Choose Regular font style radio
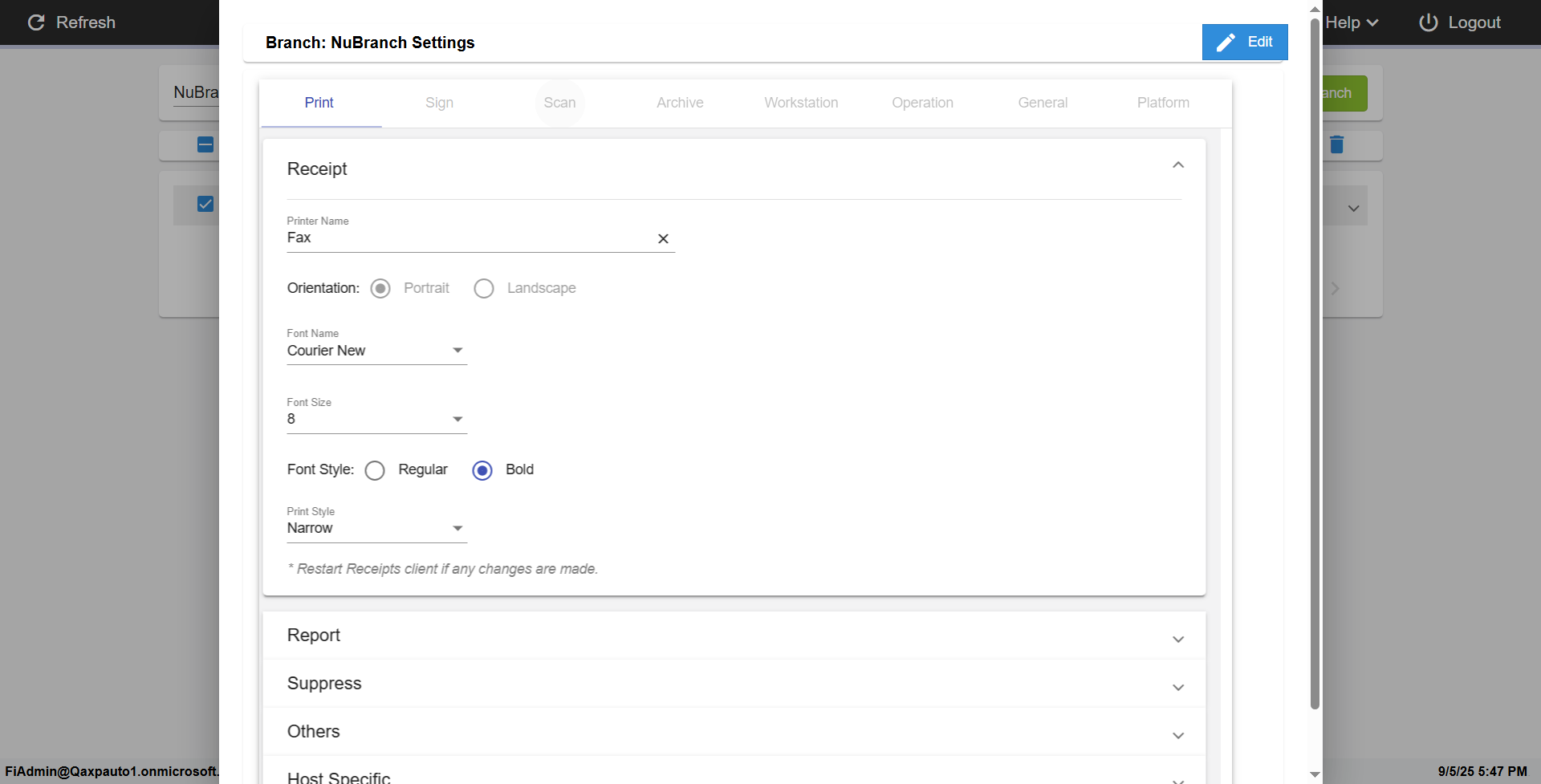 [375, 470]
